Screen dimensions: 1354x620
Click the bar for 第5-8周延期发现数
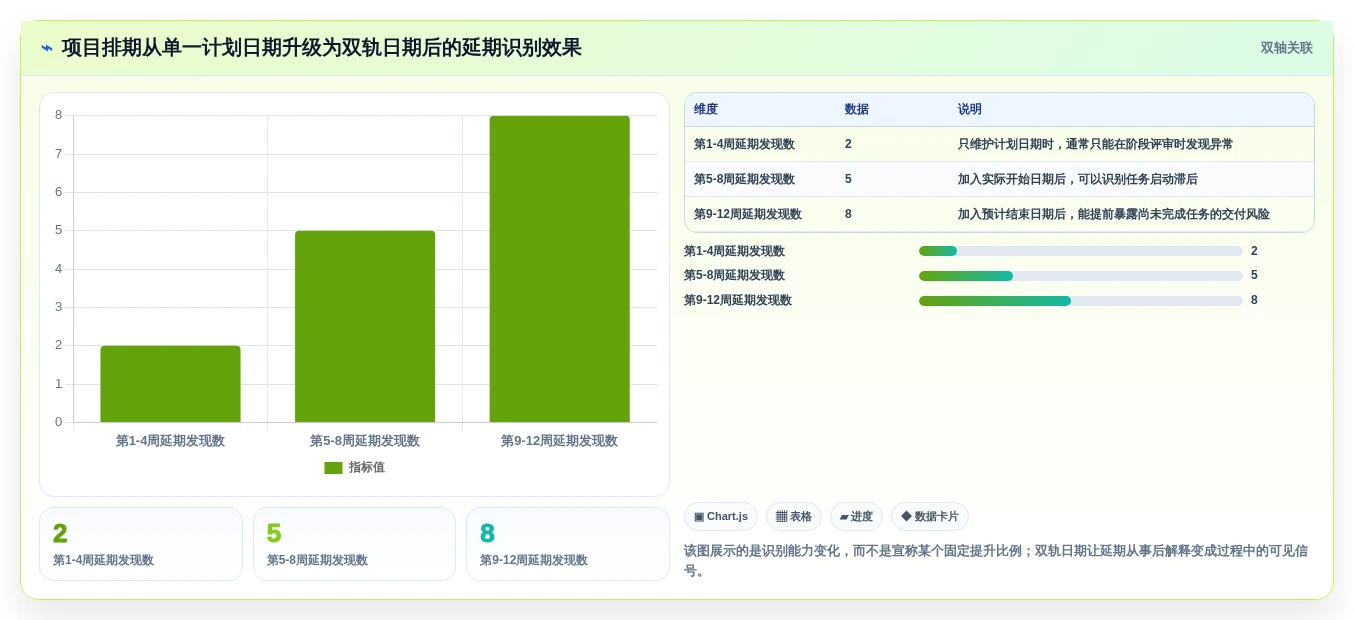tap(365, 326)
